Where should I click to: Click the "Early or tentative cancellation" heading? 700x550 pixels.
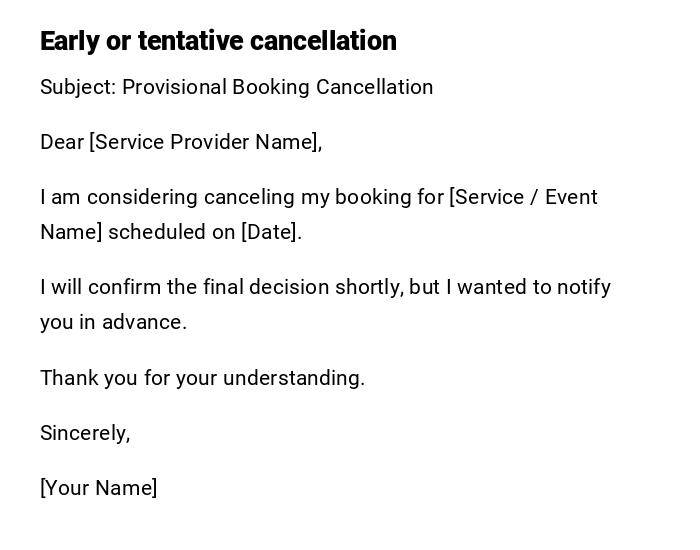pos(218,41)
